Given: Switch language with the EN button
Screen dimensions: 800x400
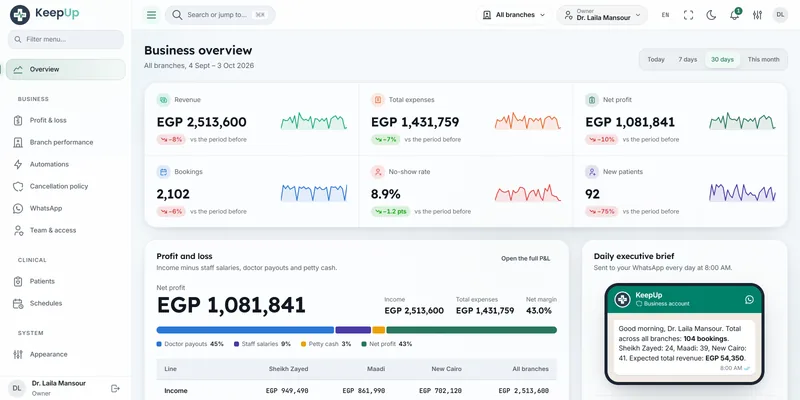Looking at the screenshot, I should click(665, 15).
